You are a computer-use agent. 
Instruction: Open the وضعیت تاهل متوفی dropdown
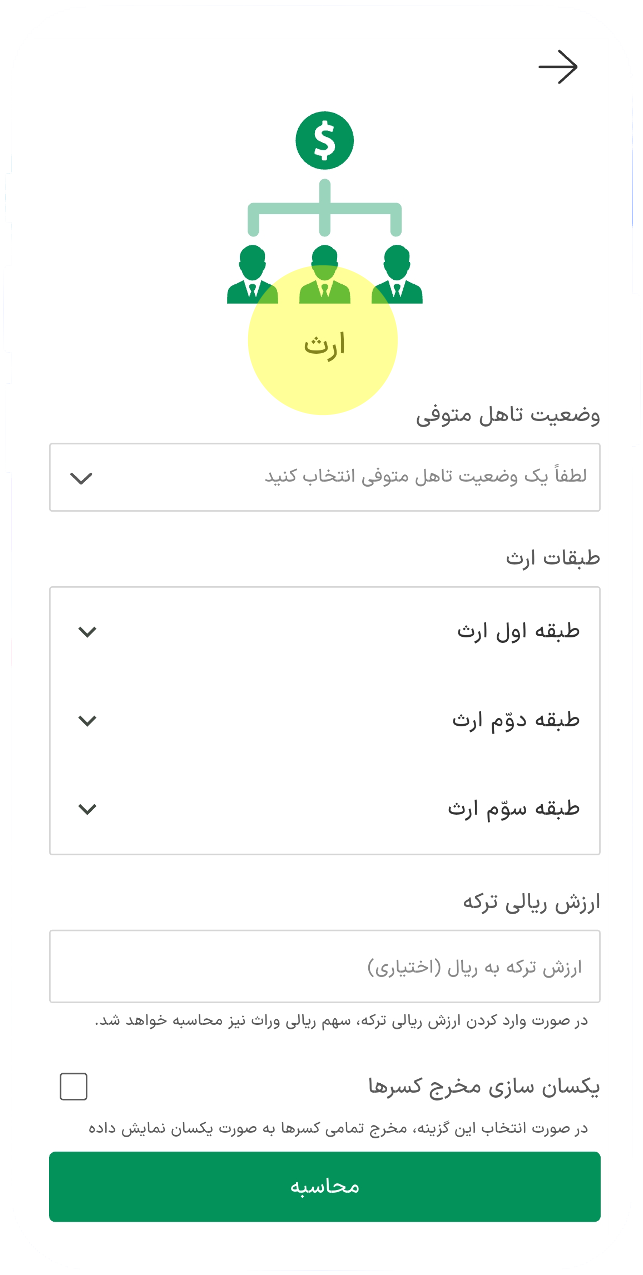coord(325,477)
